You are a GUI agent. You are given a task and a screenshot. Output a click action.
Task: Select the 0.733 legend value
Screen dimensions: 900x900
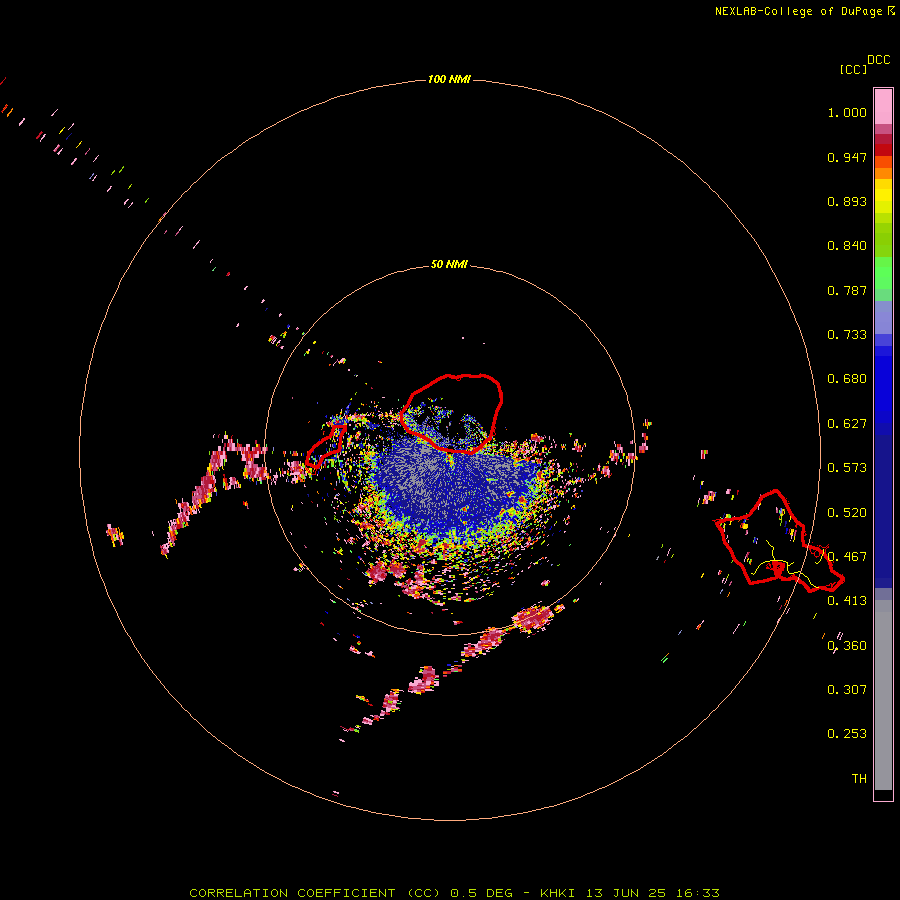pyautogui.click(x=847, y=335)
